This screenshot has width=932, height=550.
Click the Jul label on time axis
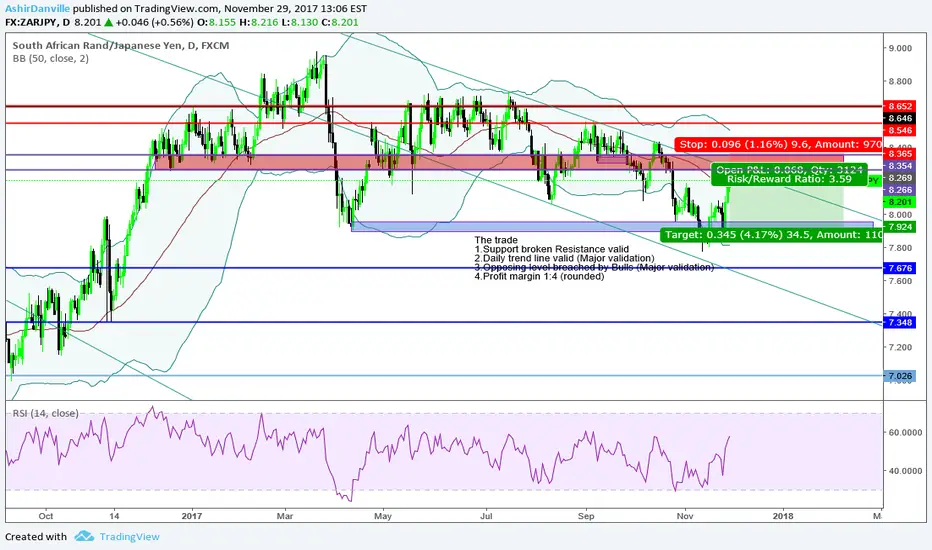486,516
